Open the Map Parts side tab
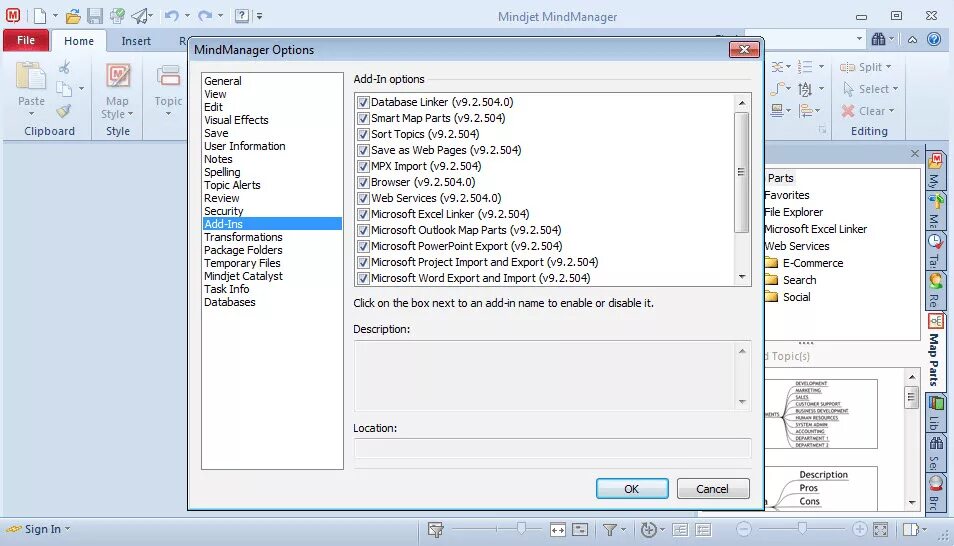Viewport: 954px width, 546px height. 935,350
